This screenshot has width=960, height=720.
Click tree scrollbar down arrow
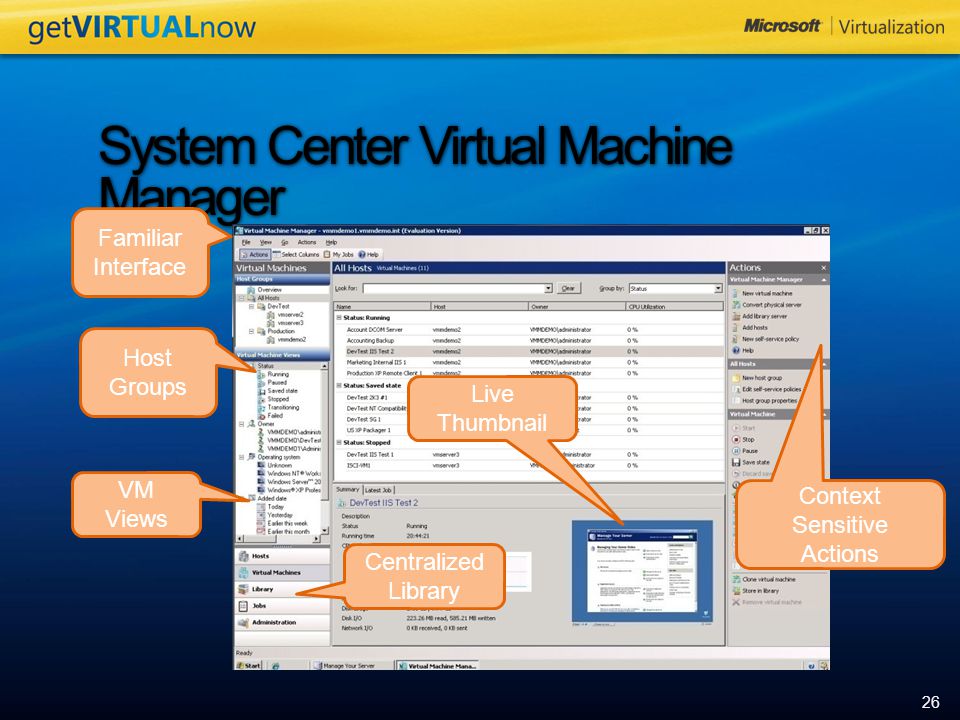pyautogui.click(x=324, y=531)
